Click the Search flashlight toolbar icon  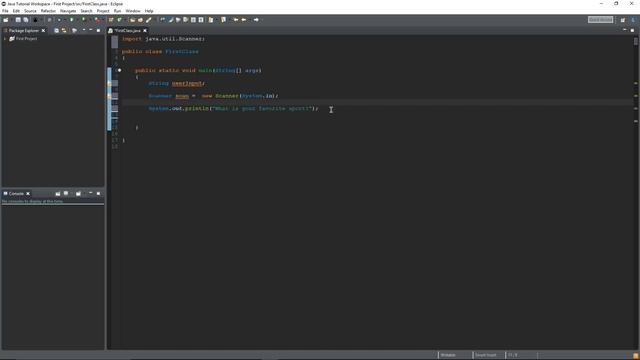point(149,20)
